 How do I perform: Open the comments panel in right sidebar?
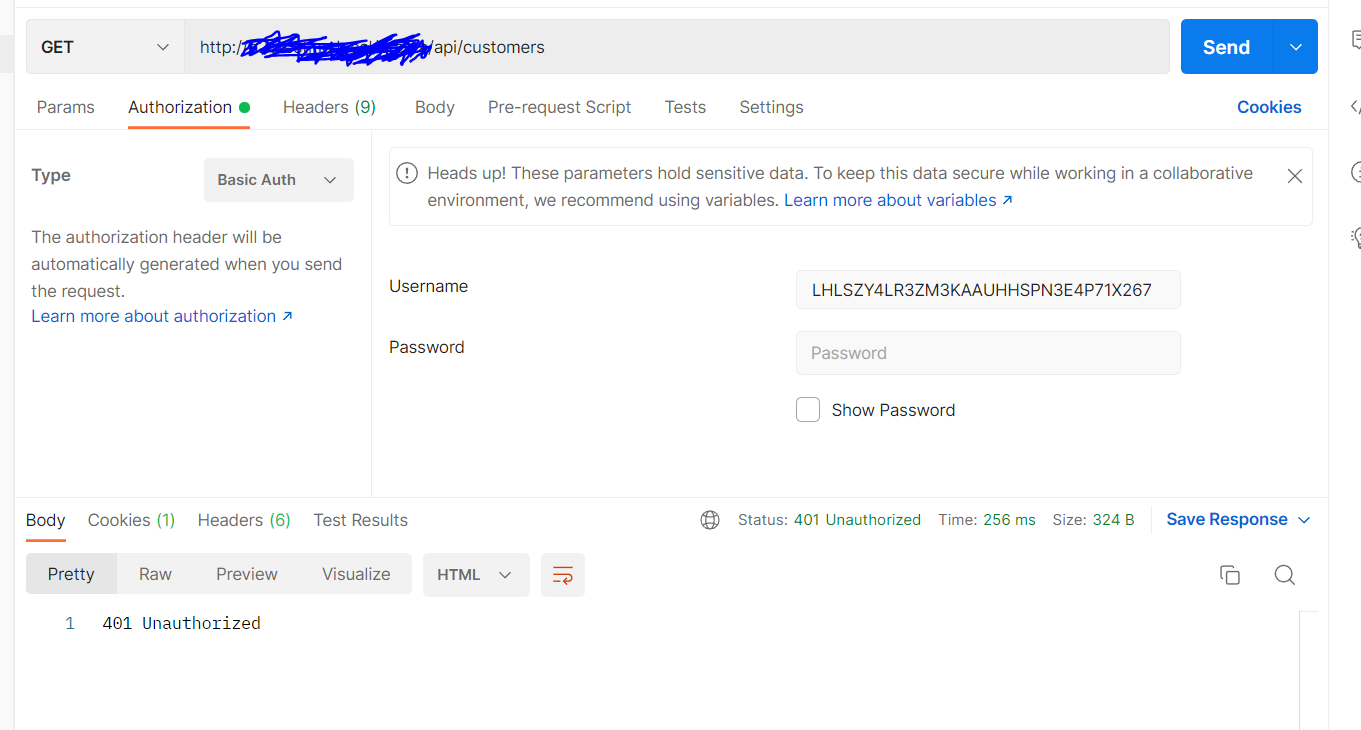click(1355, 38)
